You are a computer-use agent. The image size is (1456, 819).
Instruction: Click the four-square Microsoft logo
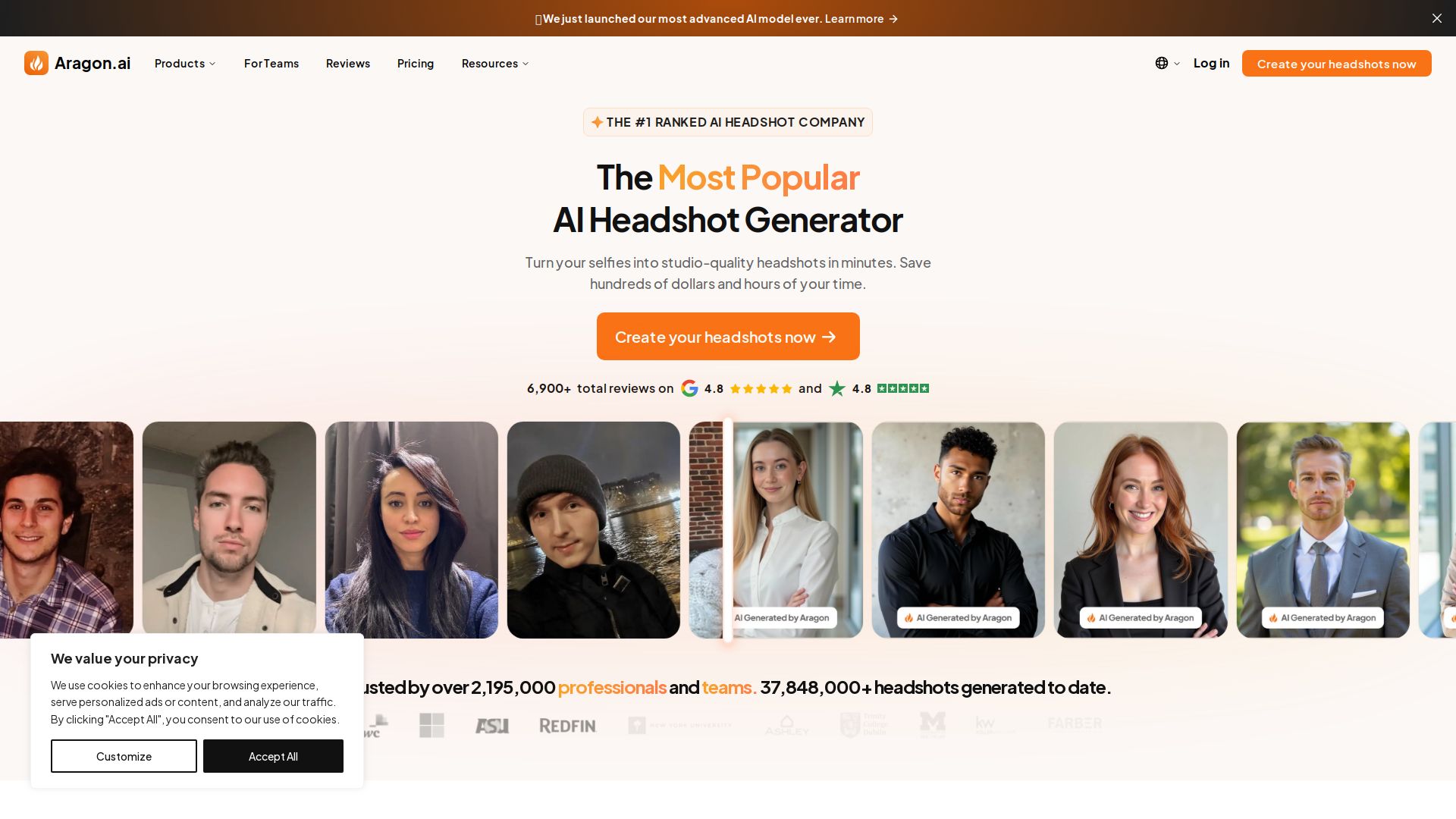click(431, 725)
